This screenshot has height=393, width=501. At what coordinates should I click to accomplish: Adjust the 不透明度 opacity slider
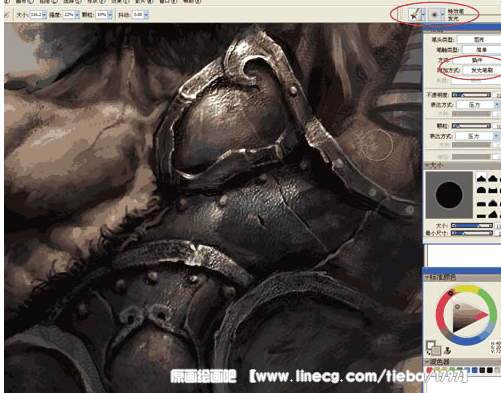point(471,95)
